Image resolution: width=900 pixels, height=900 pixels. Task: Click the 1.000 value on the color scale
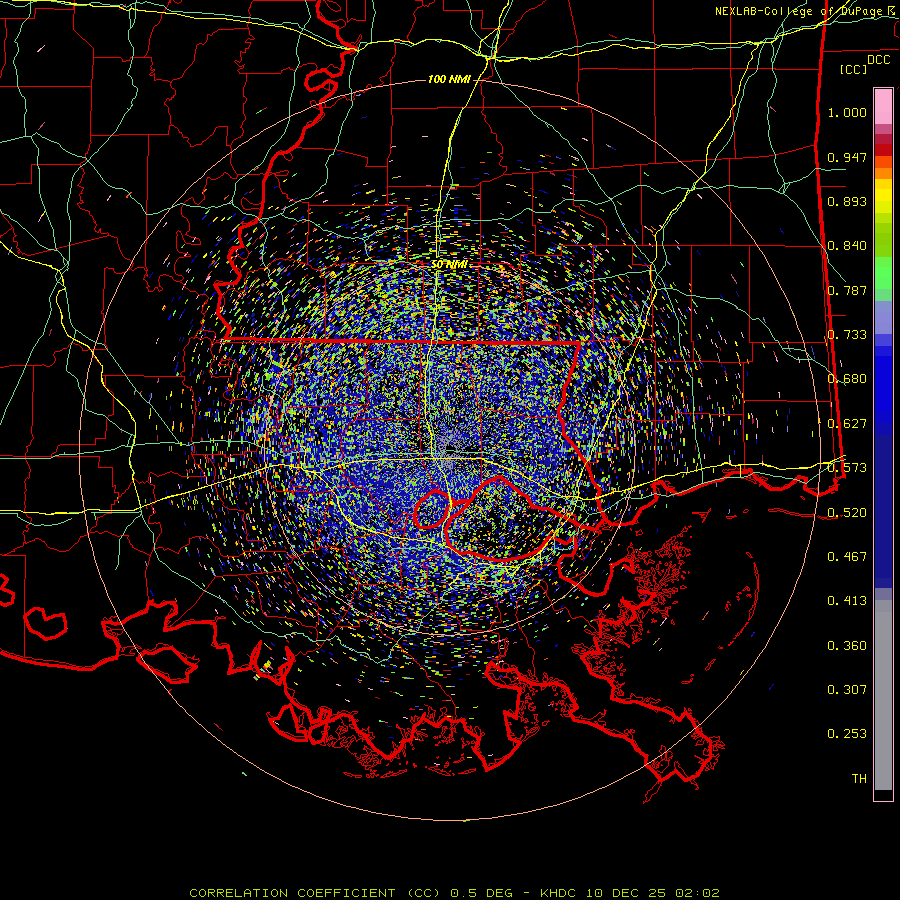847,112
